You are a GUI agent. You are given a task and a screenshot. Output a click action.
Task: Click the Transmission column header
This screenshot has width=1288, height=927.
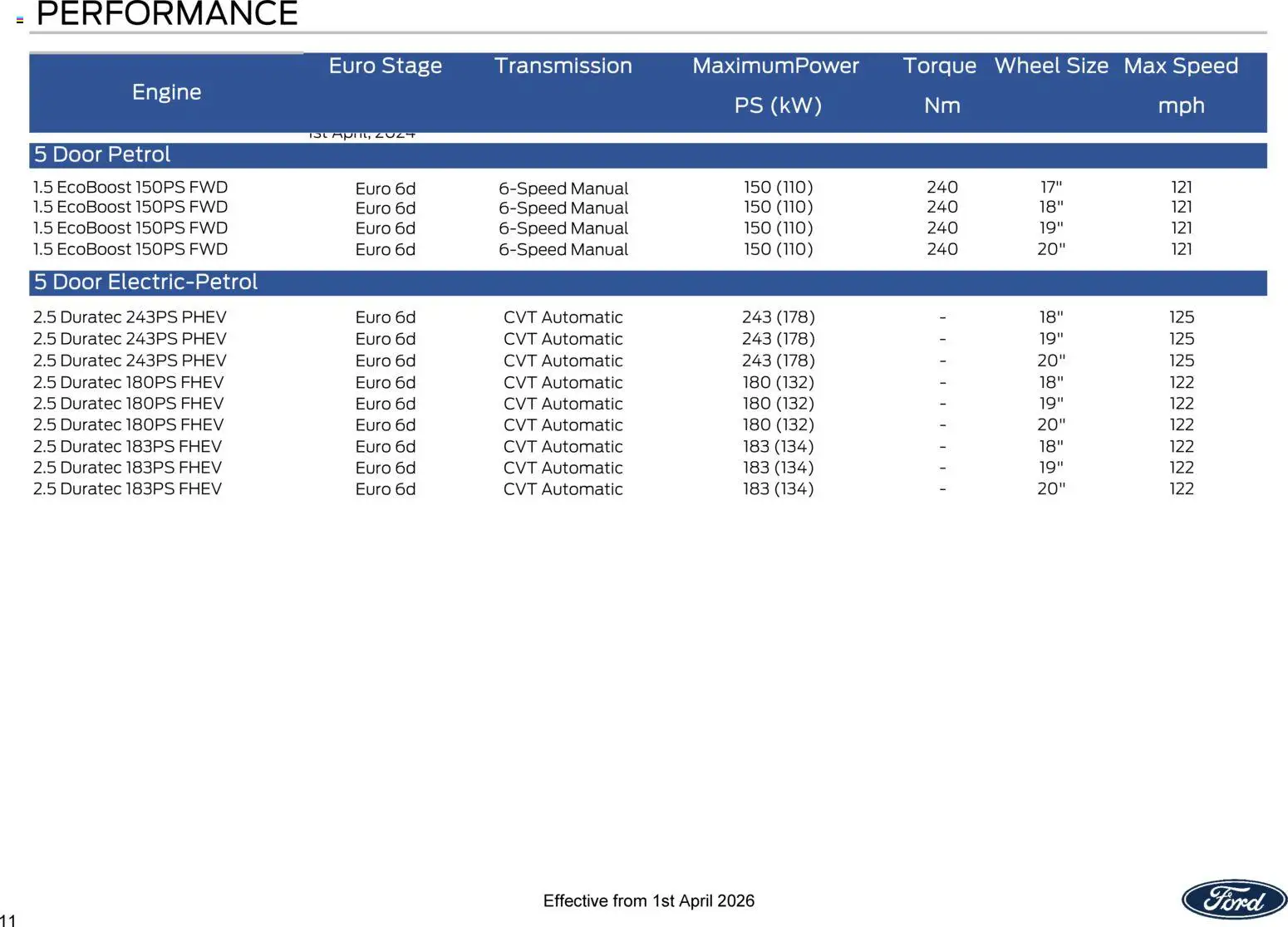point(563,66)
